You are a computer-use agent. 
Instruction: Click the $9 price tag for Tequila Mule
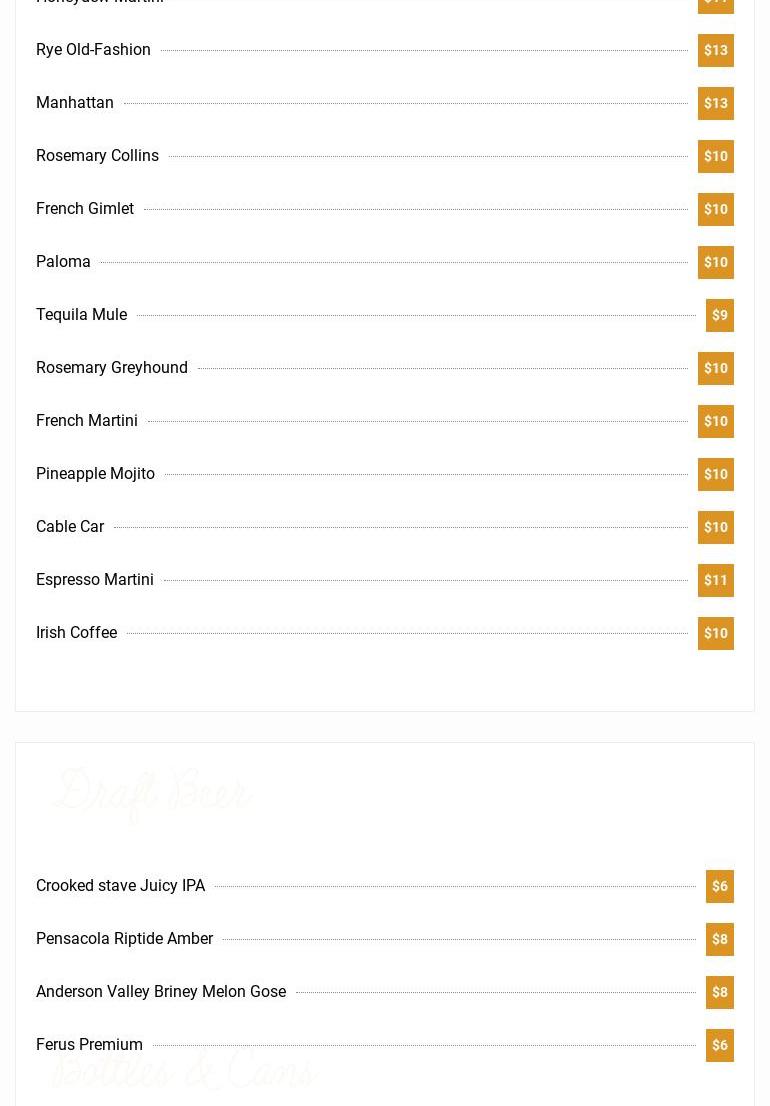point(719,315)
